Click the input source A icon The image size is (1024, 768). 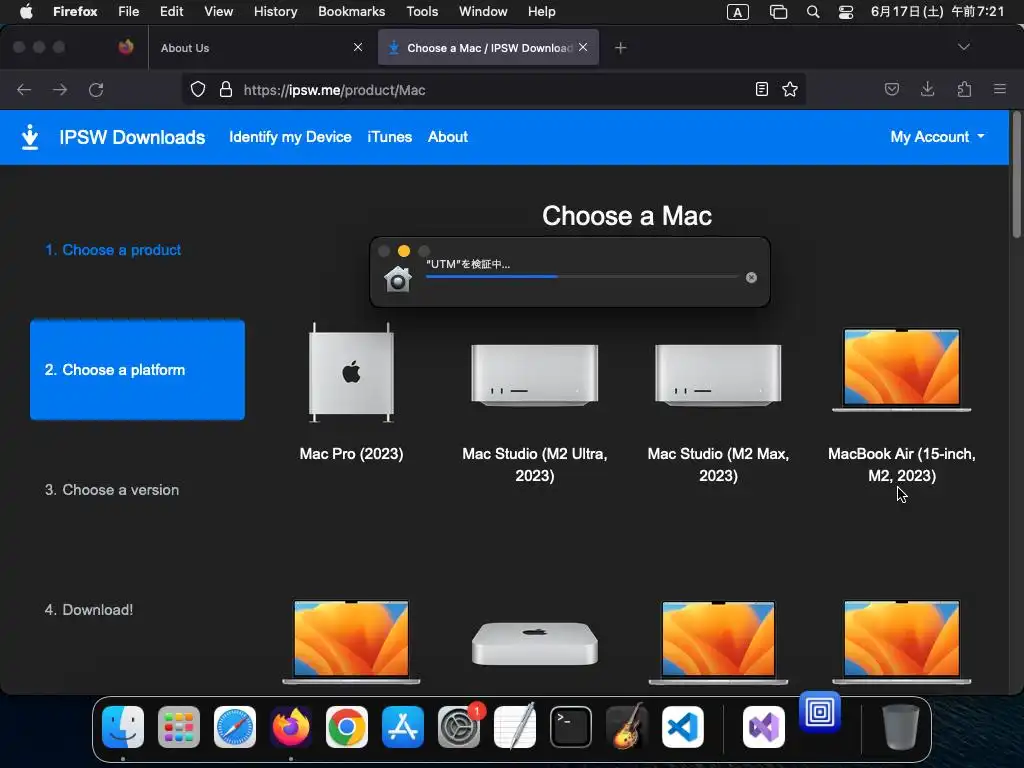pyautogui.click(x=738, y=12)
